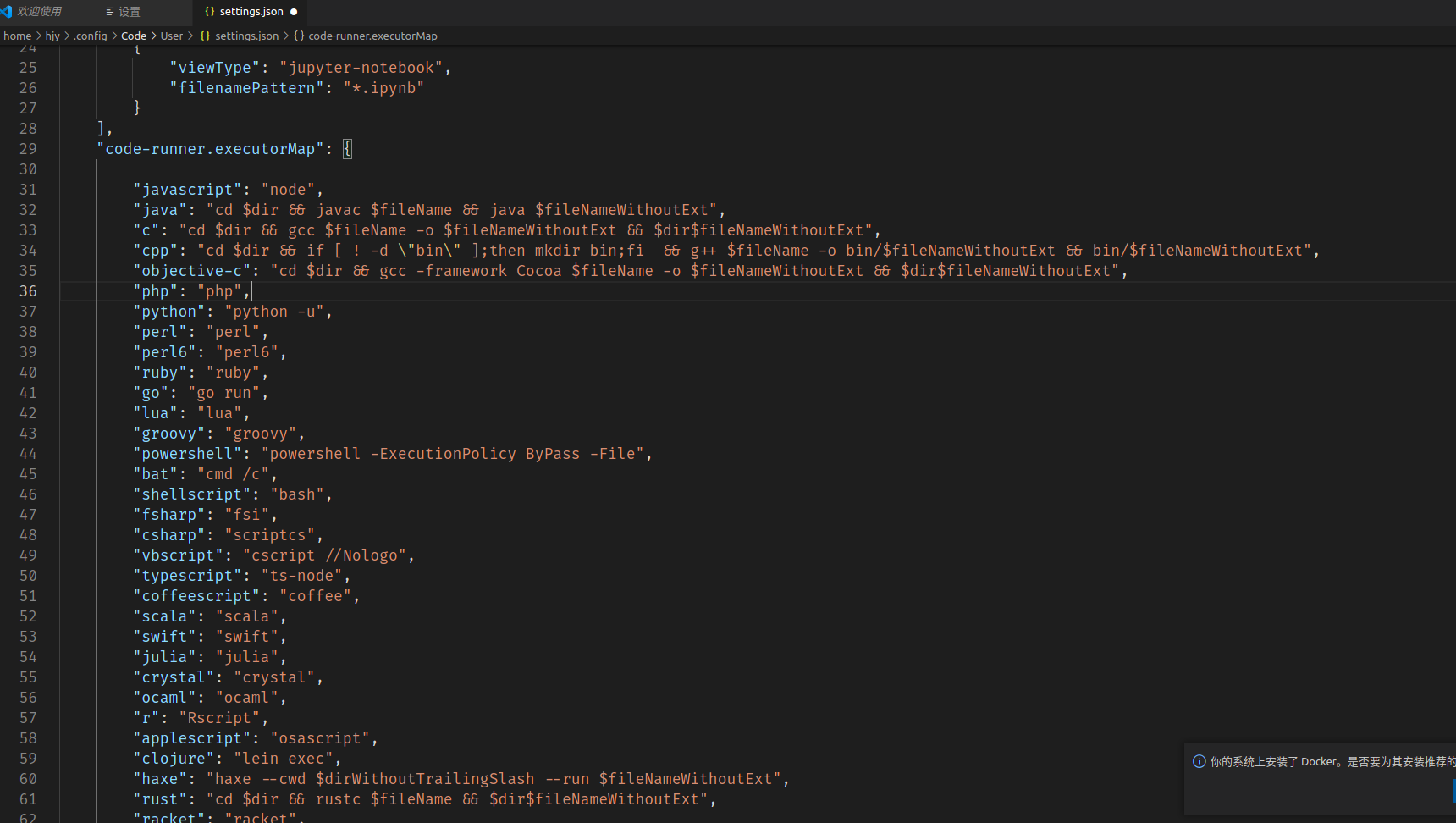Image resolution: width=1456 pixels, height=823 pixels.
Task: Click the info icon in Docker notification
Action: click(1199, 761)
